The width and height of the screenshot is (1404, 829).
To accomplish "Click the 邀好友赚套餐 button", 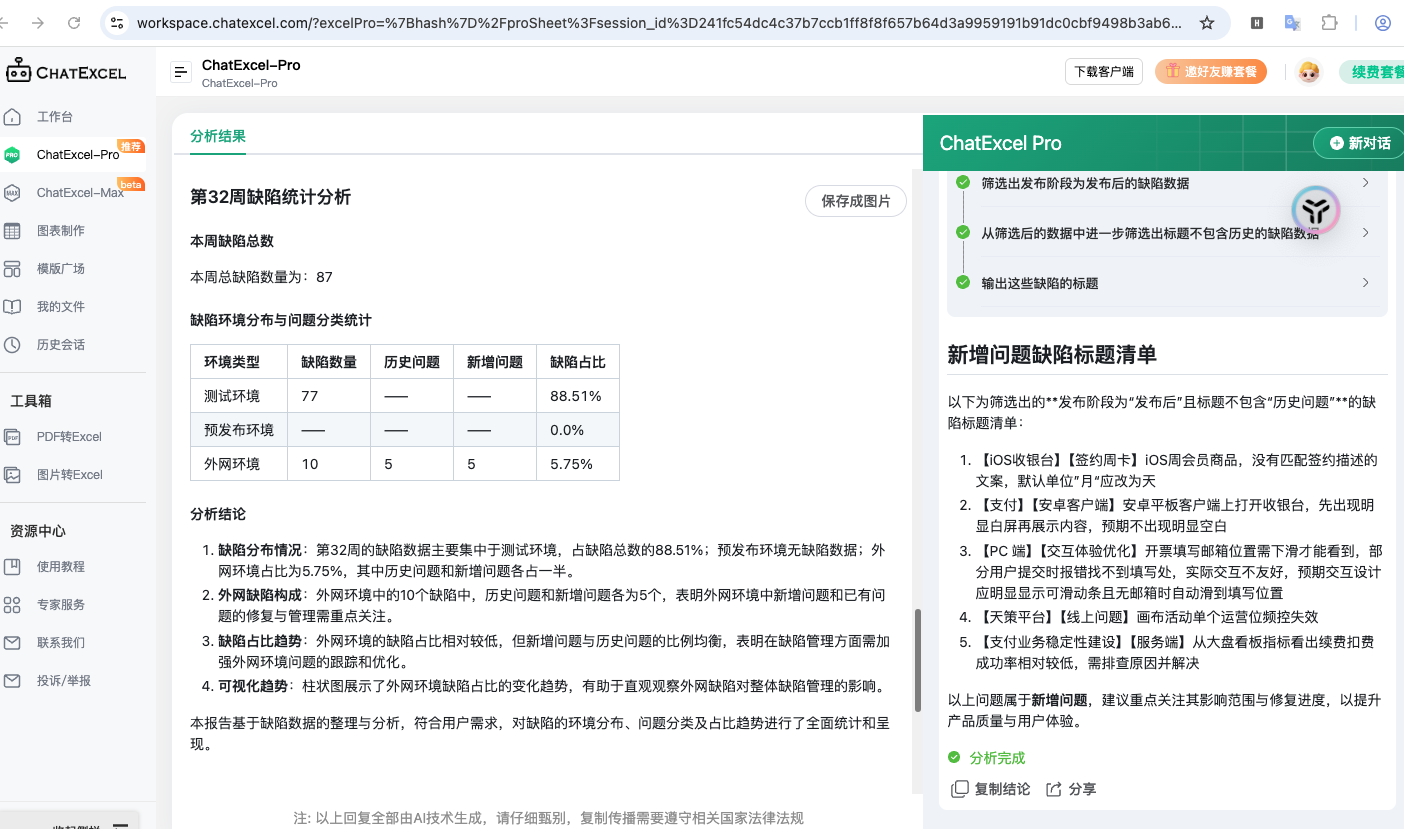I will point(1211,72).
